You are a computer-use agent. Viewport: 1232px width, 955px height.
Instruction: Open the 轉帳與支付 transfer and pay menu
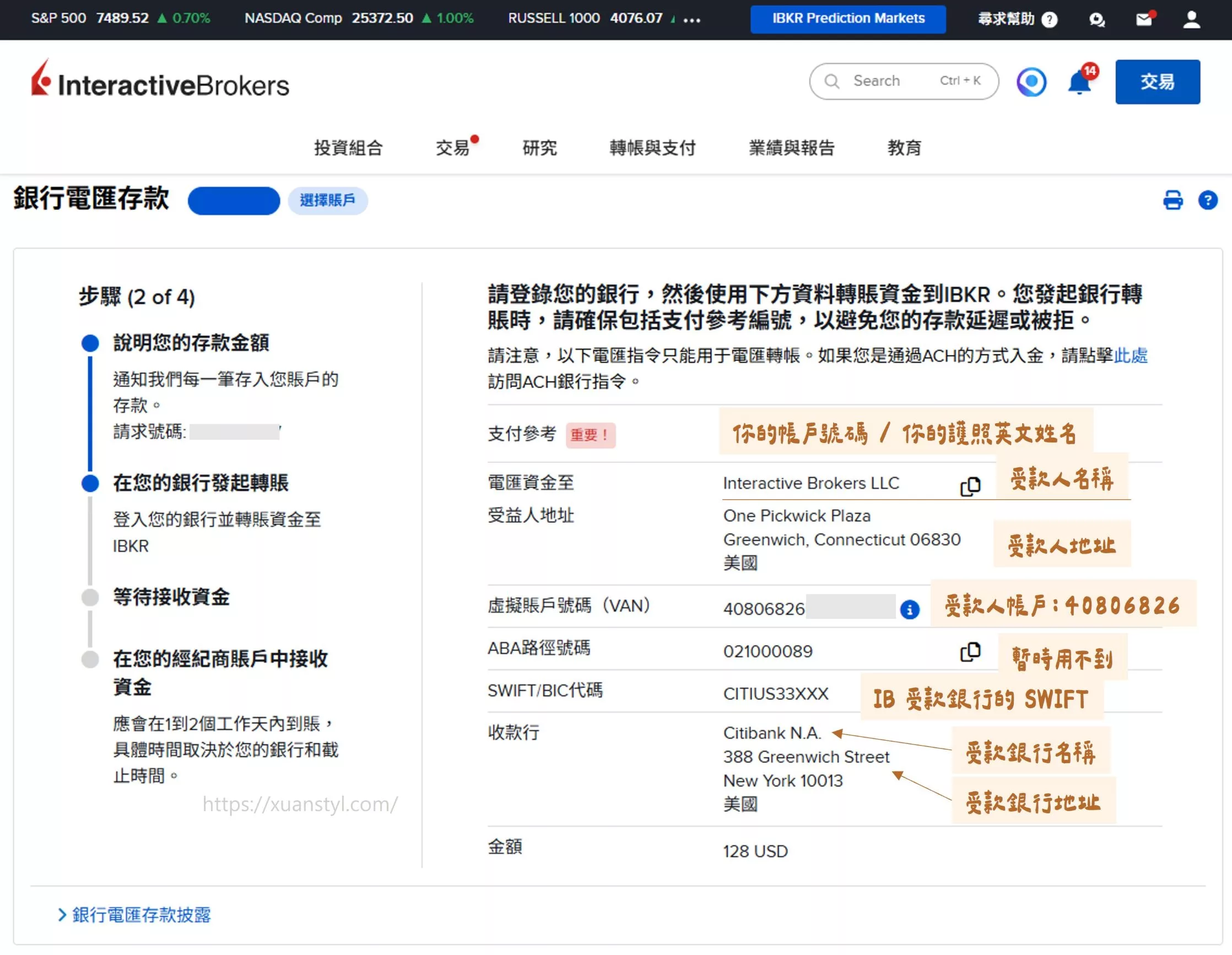[653, 148]
